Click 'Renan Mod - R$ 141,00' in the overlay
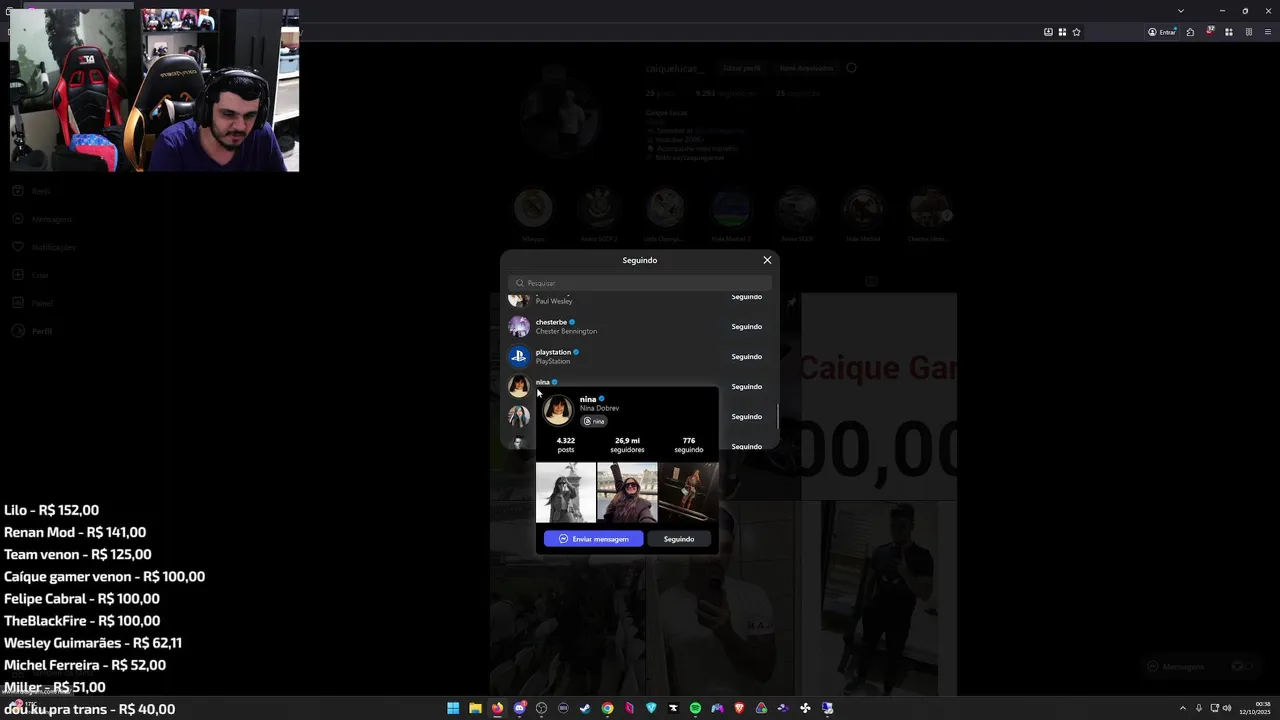 click(x=75, y=532)
